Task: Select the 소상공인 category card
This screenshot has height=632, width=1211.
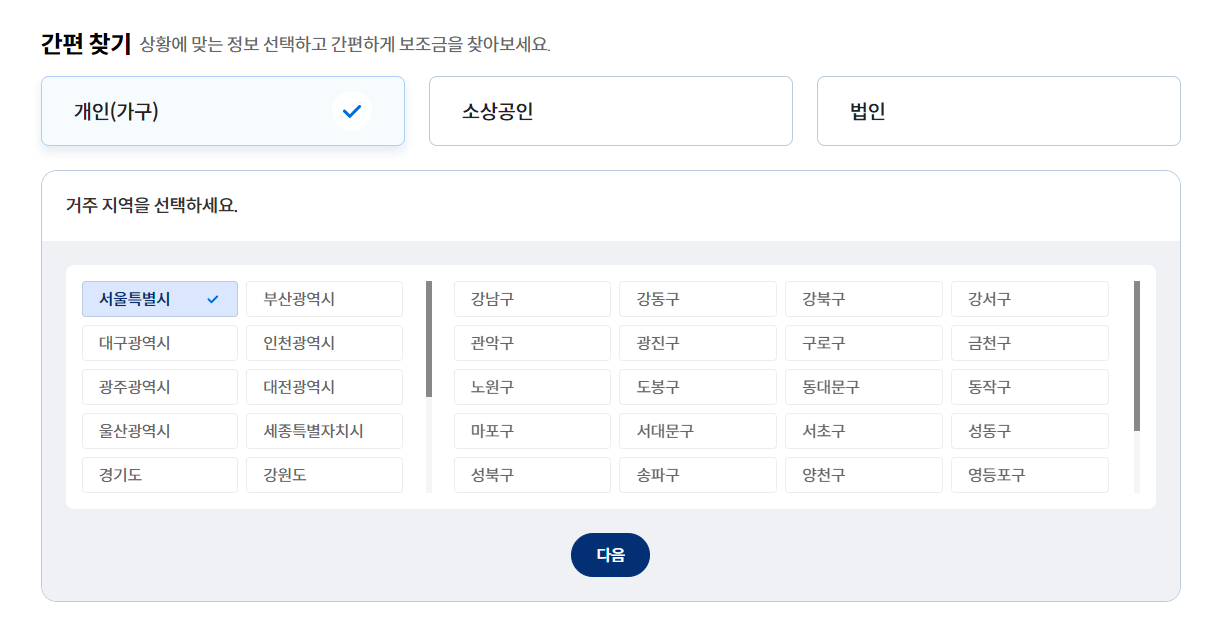Action: 610,111
